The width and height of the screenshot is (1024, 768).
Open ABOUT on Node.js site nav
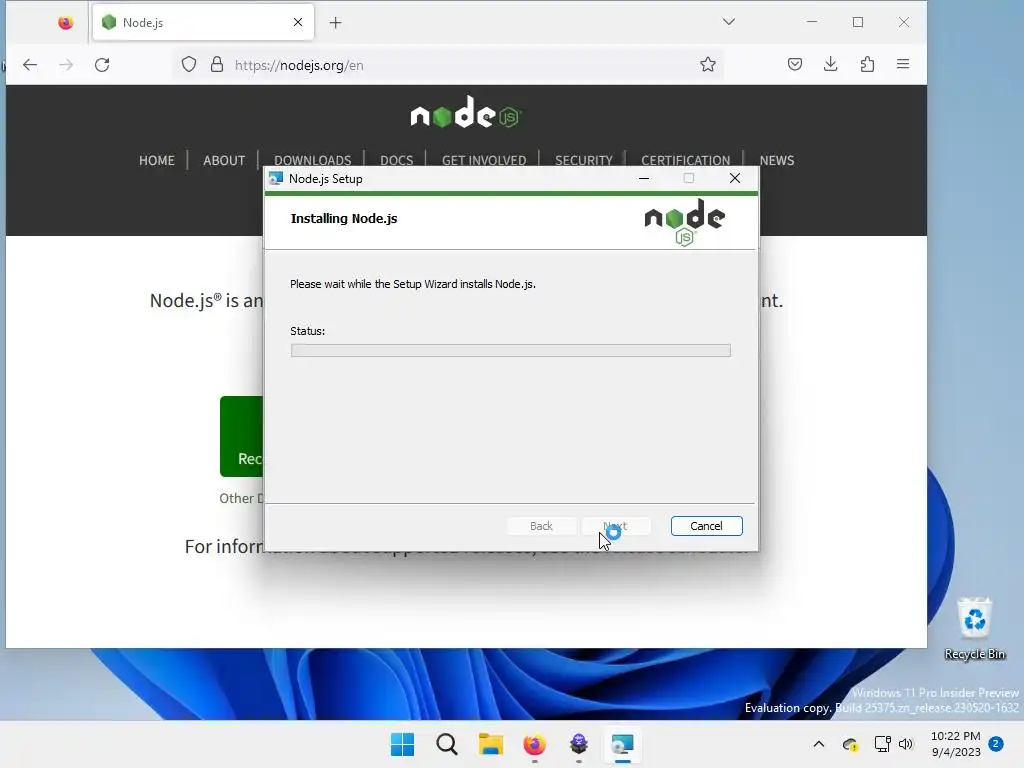click(x=224, y=161)
